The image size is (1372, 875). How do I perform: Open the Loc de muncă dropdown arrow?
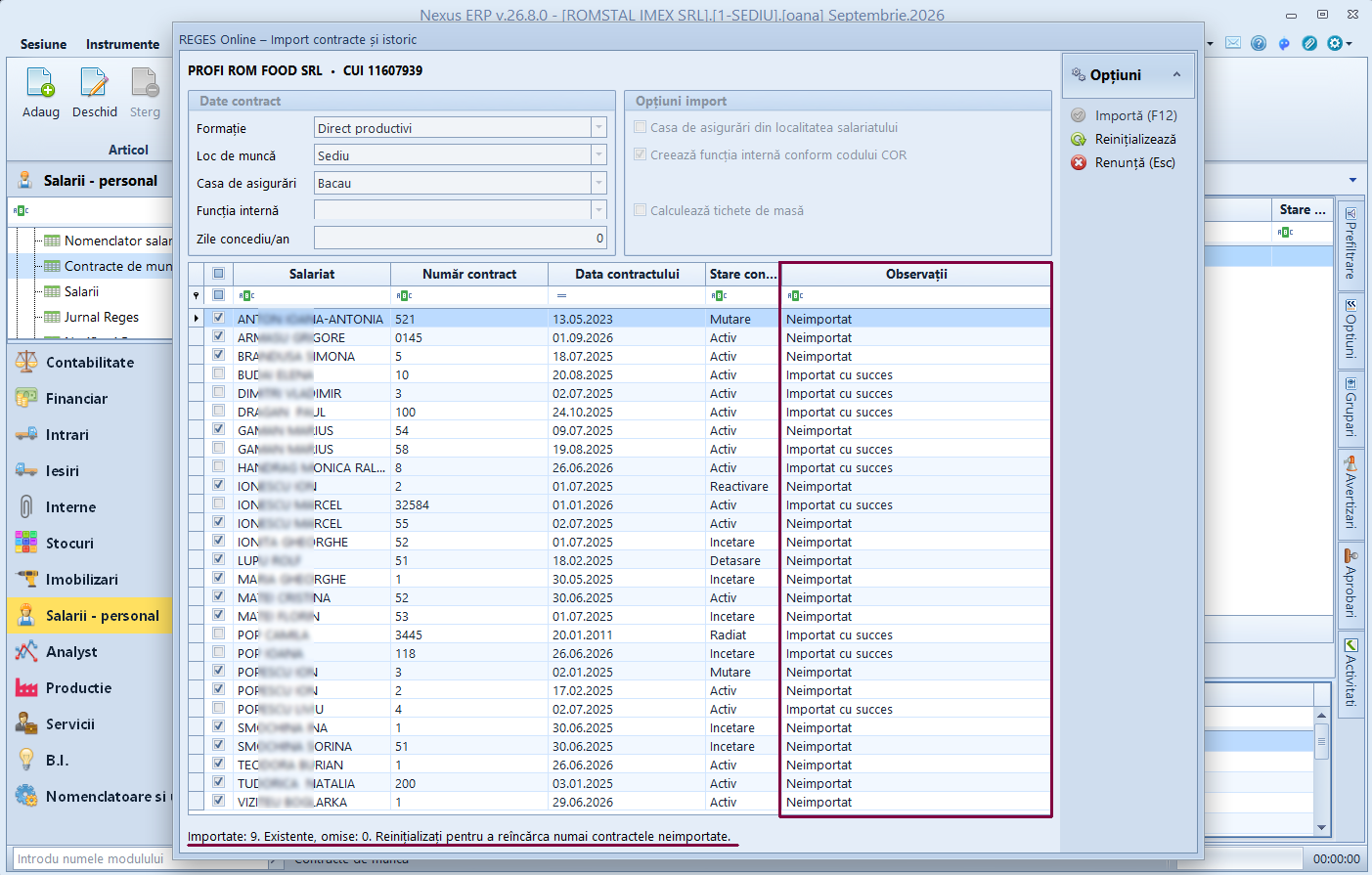coord(598,155)
